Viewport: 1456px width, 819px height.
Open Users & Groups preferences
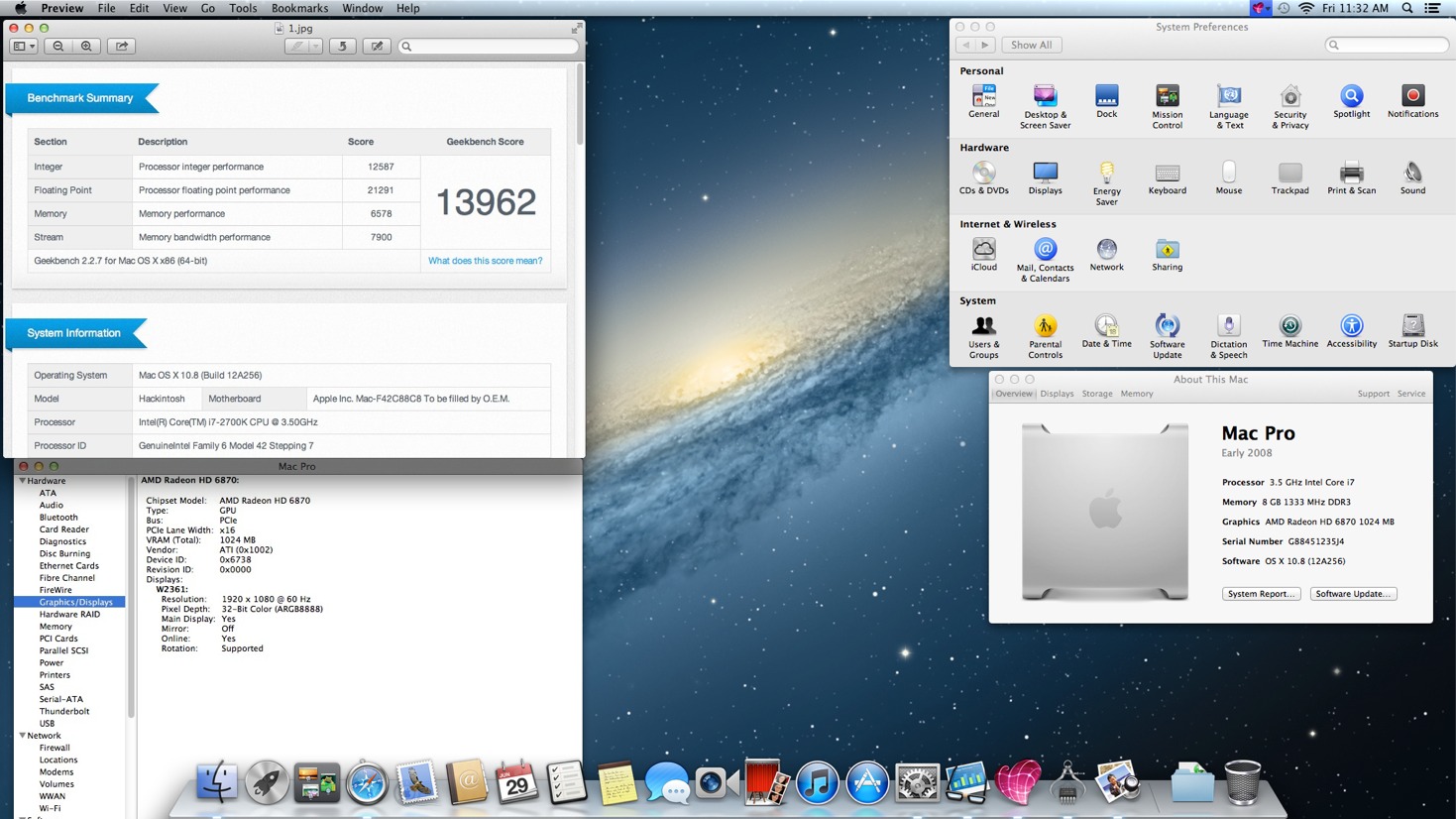click(983, 336)
